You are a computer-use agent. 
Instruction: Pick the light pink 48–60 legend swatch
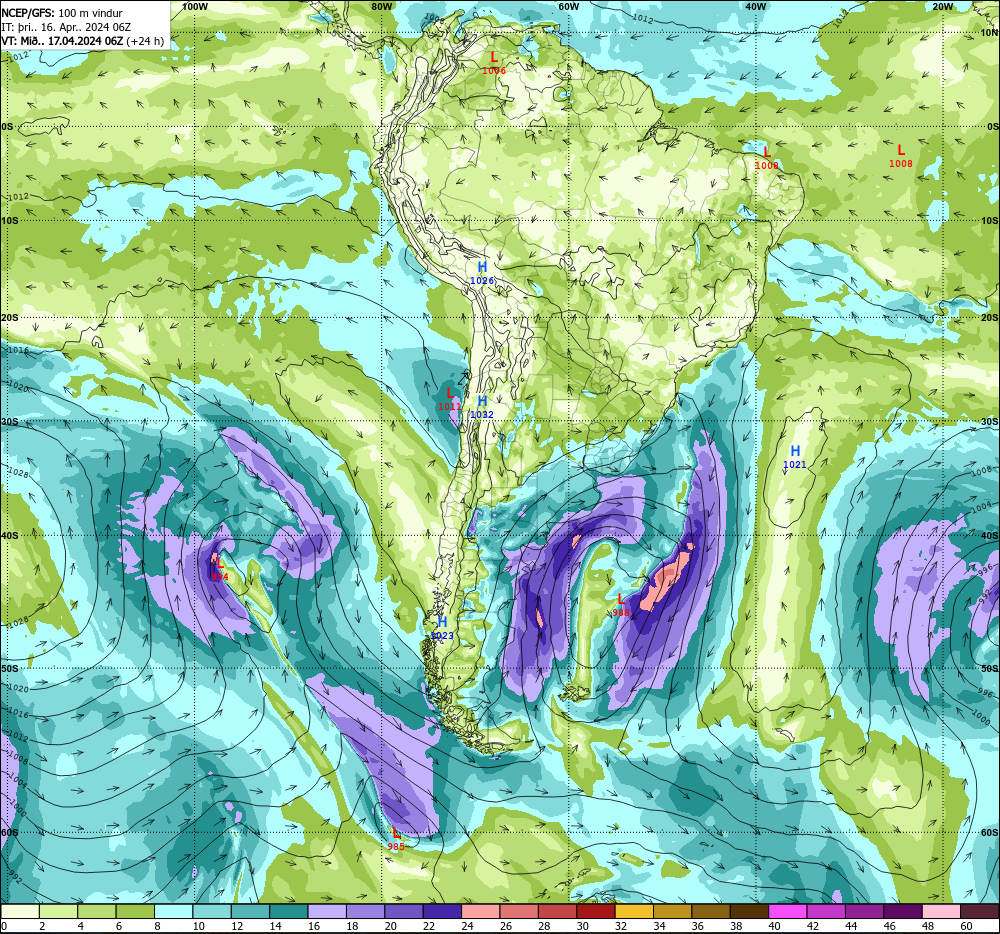(x=941, y=911)
